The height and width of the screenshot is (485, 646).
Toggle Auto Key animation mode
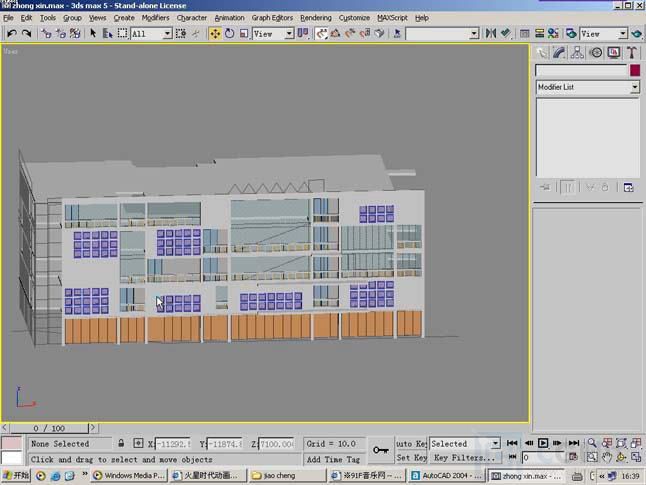pyautogui.click(x=411, y=443)
